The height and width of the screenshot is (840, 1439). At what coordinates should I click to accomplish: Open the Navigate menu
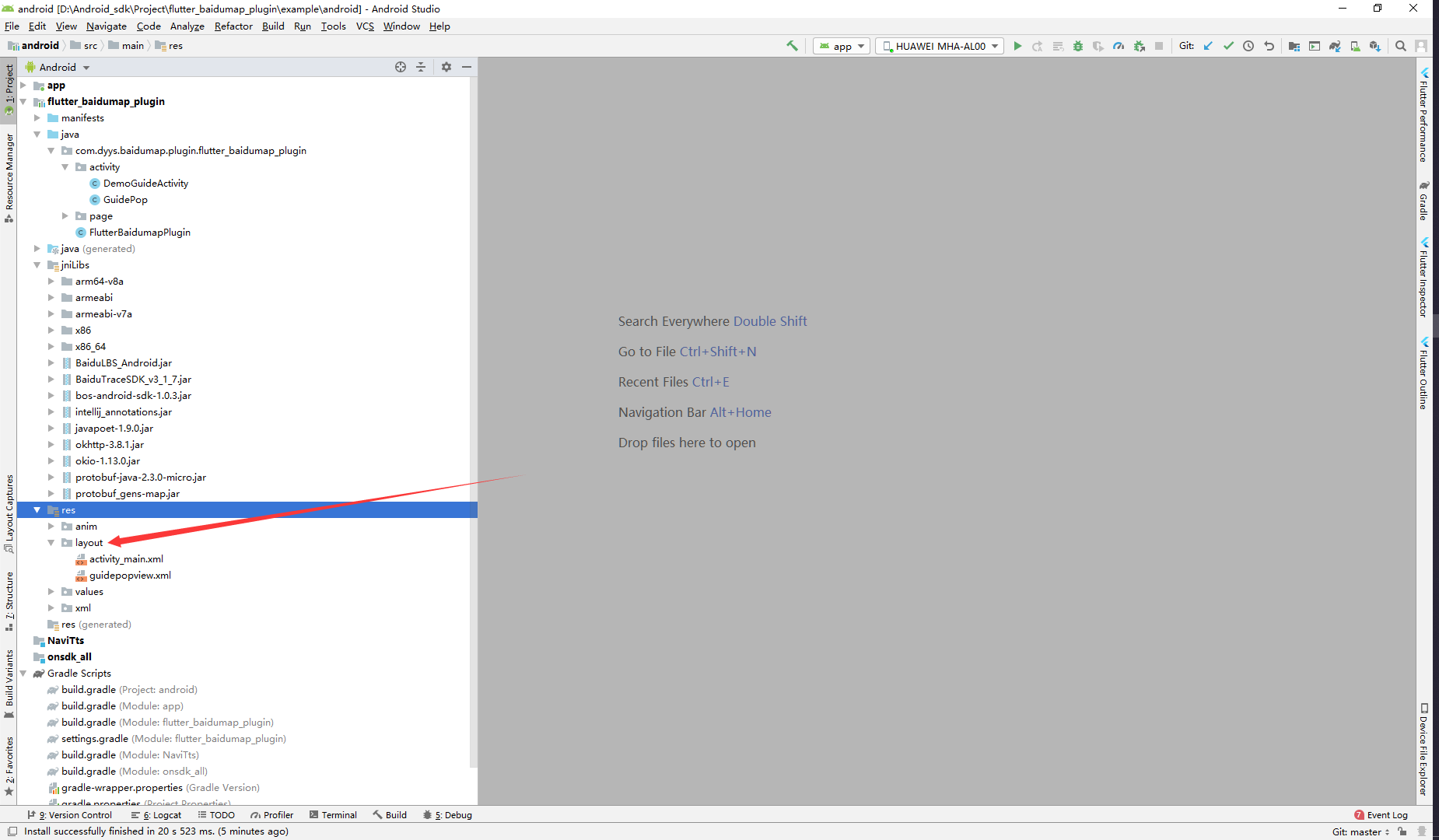107,26
